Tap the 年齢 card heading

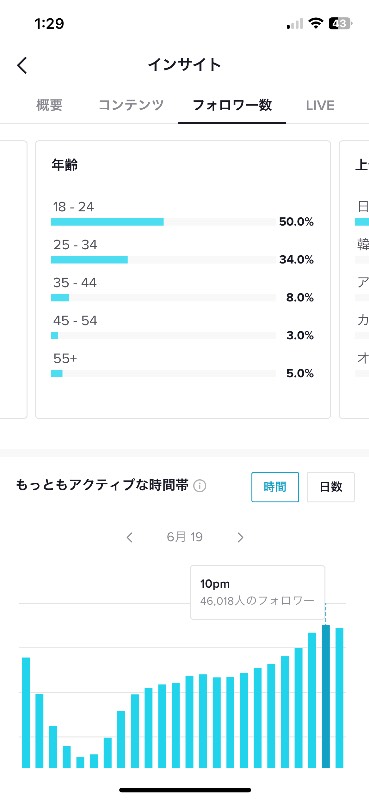tap(65, 165)
